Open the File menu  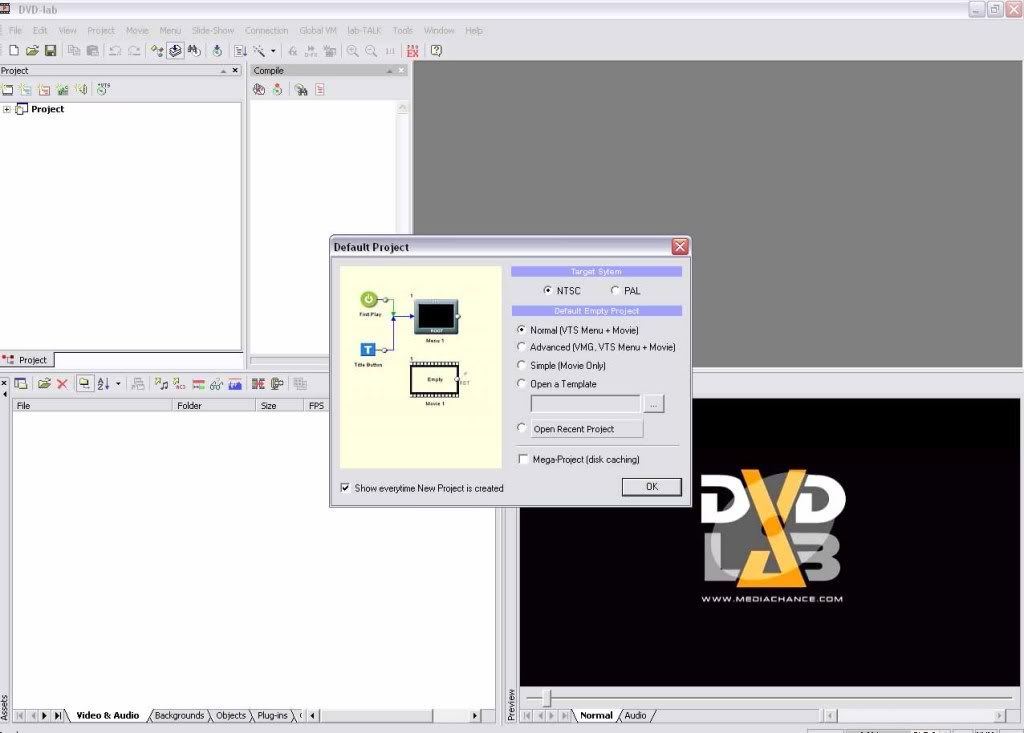click(x=16, y=30)
